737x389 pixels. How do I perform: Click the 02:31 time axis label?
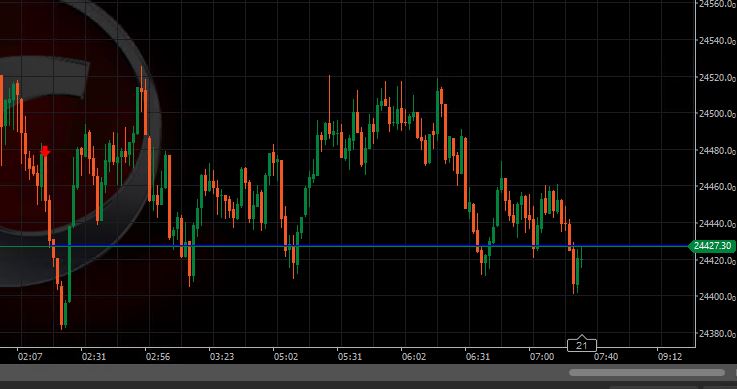coord(94,357)
